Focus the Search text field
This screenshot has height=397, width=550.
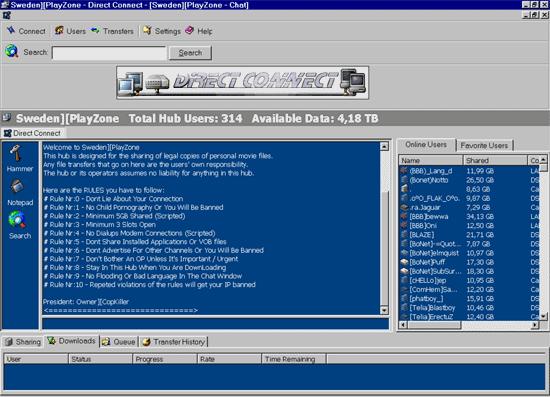(109, 53)
